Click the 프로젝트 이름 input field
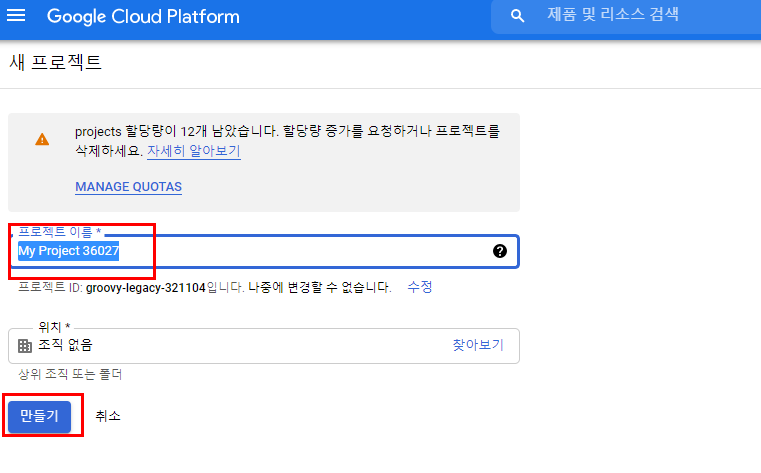 pos(264,251)
